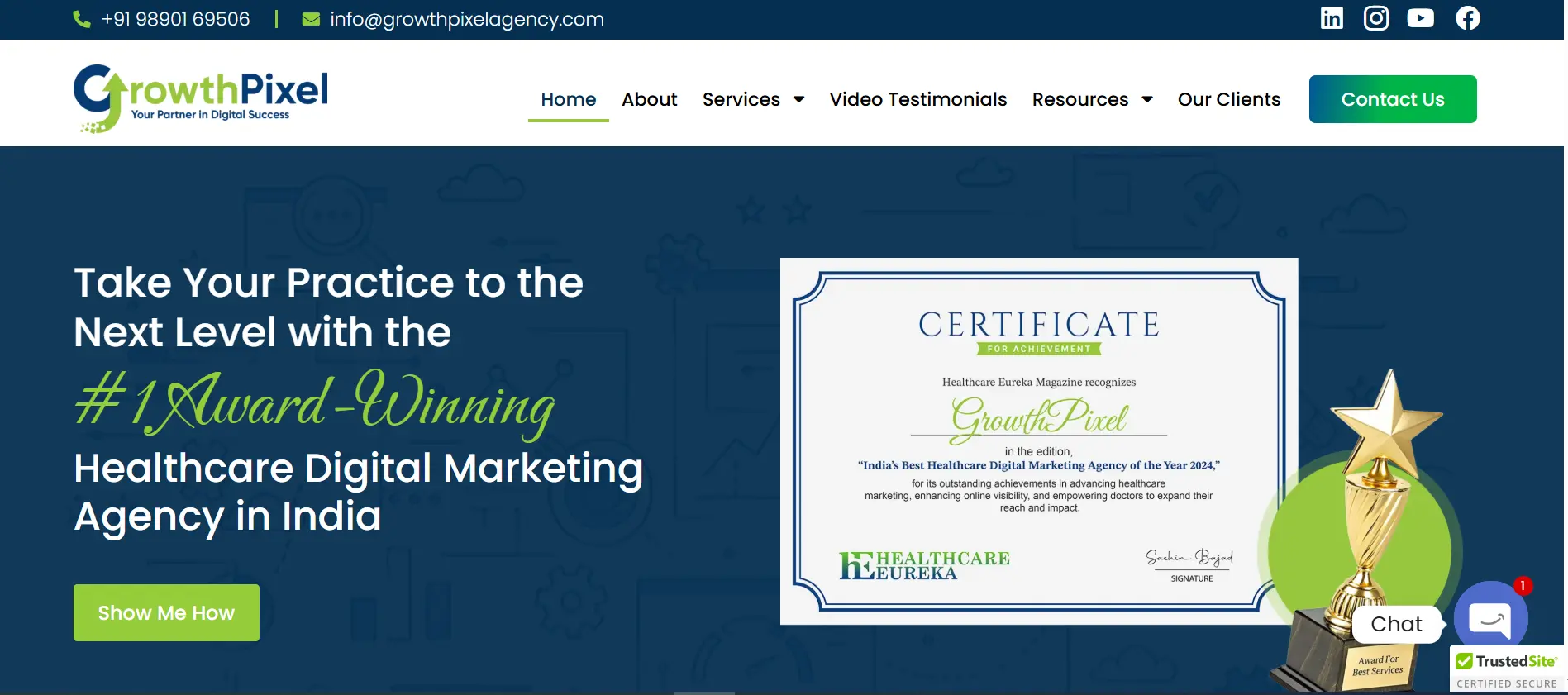The image size is (1568, 695).
Task: Open the Facebook social icon
Action: pos(1468,18)
